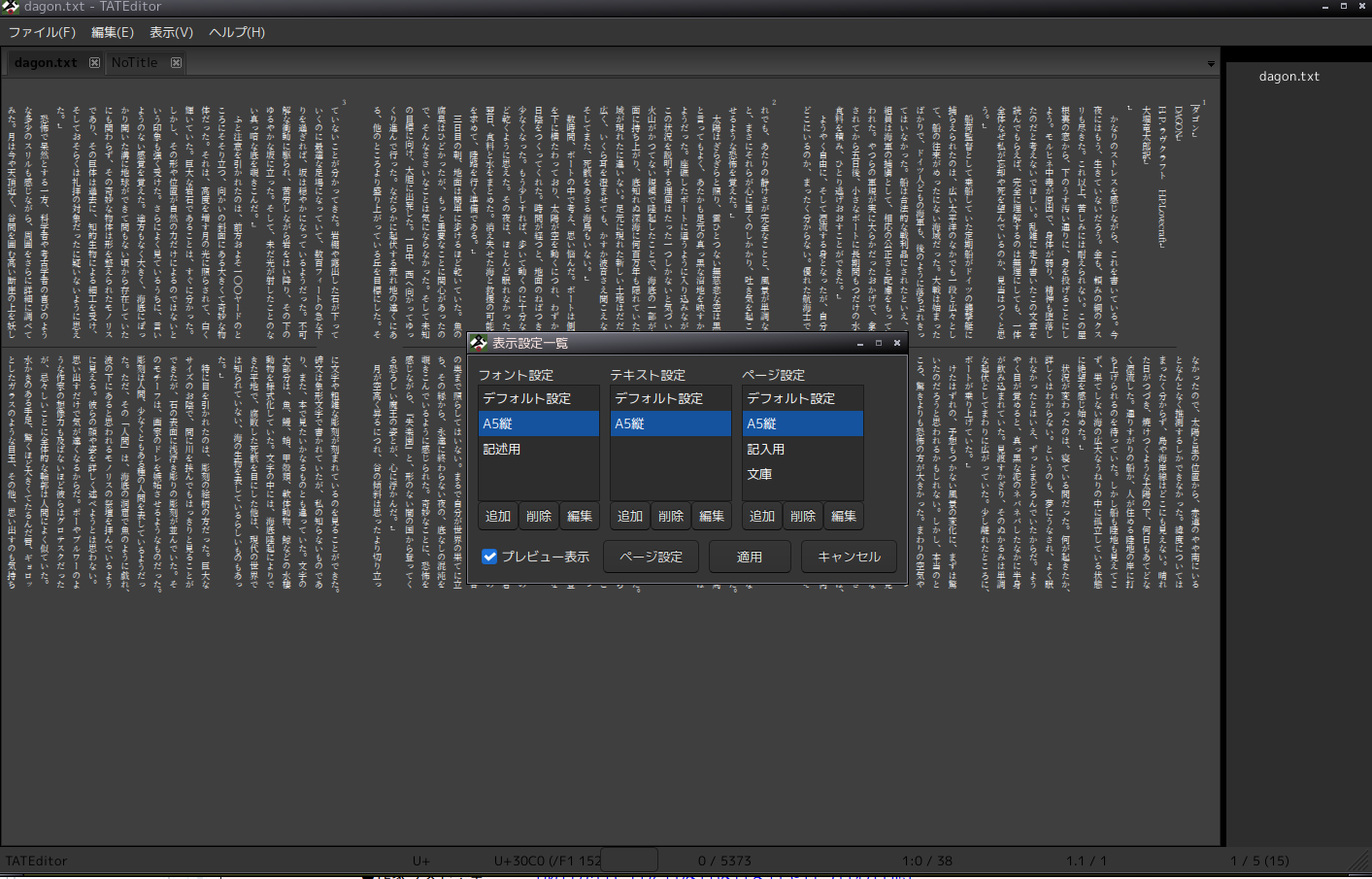1372x879 pixels.
Task: Apply settings with the 適用 button
Action: coord(750,557)
